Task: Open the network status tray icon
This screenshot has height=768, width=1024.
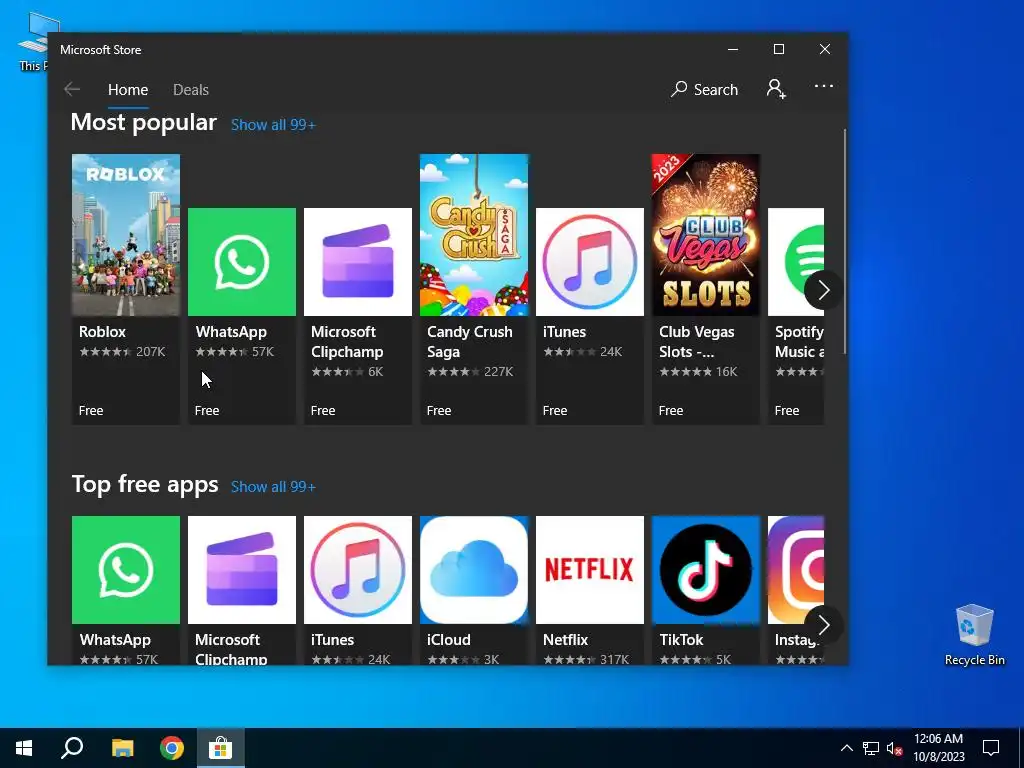Action: click(871, 748)
